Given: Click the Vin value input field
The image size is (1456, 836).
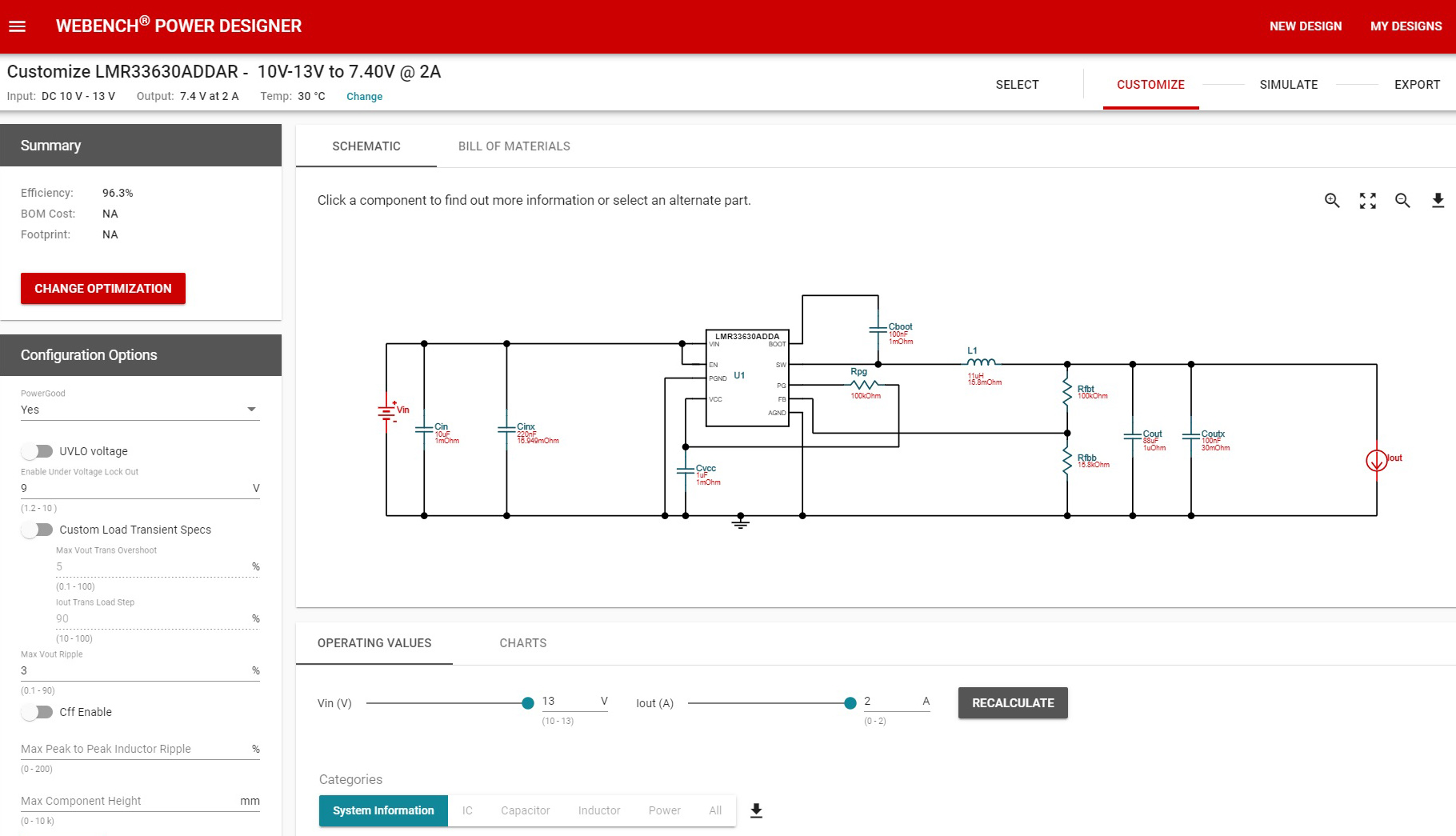Looking at the screenshot, I should [x=574, y=702].
